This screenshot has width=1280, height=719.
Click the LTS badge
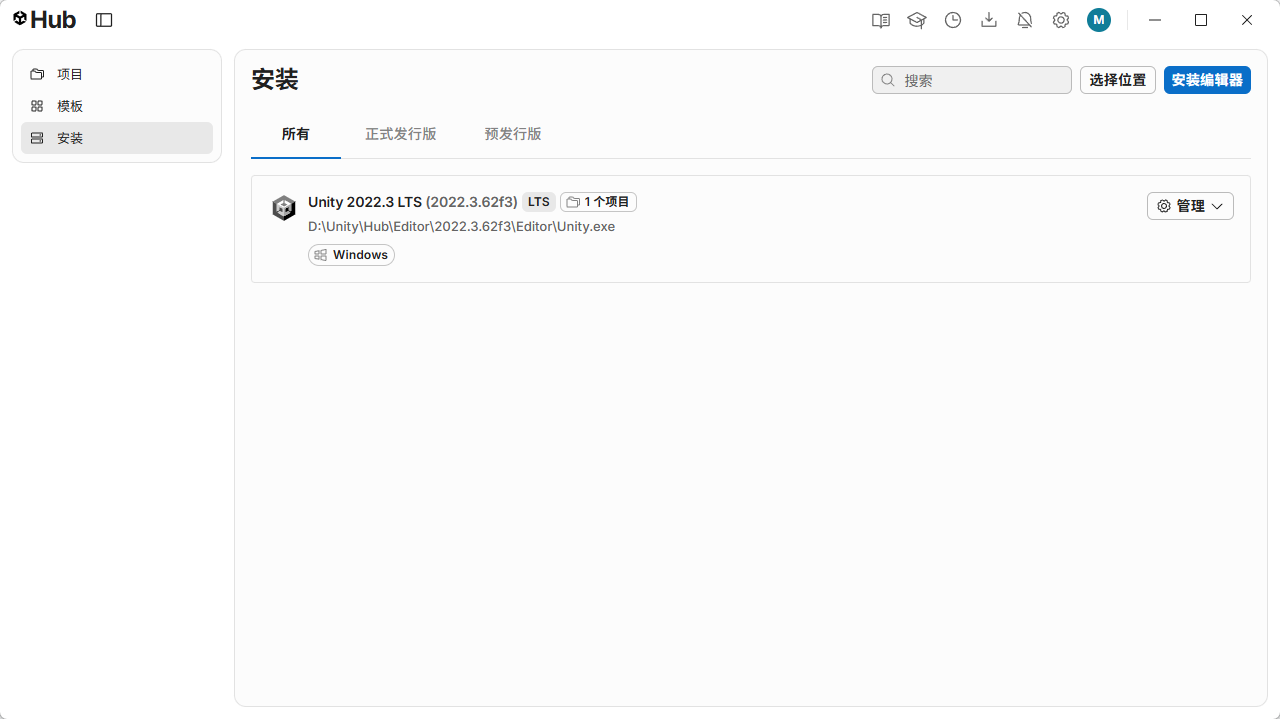(539, 202)
